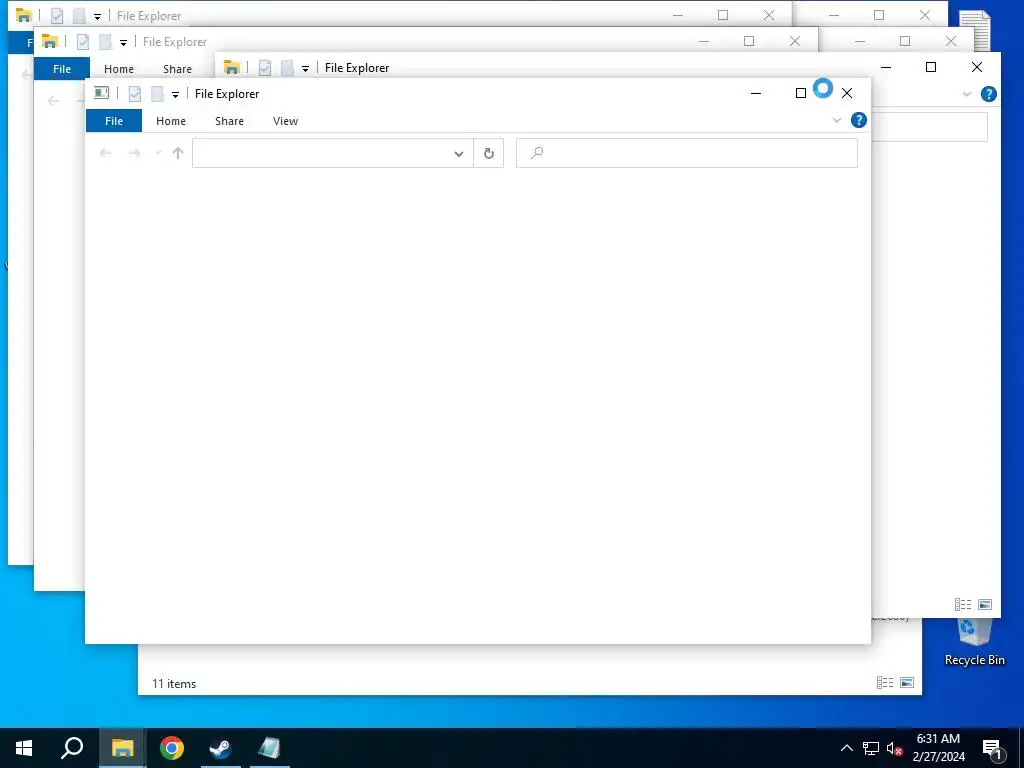Go up one level with the Up arrow
Image resolution: width=1024 pixels, height=768 pixels.
click(178, 153)
